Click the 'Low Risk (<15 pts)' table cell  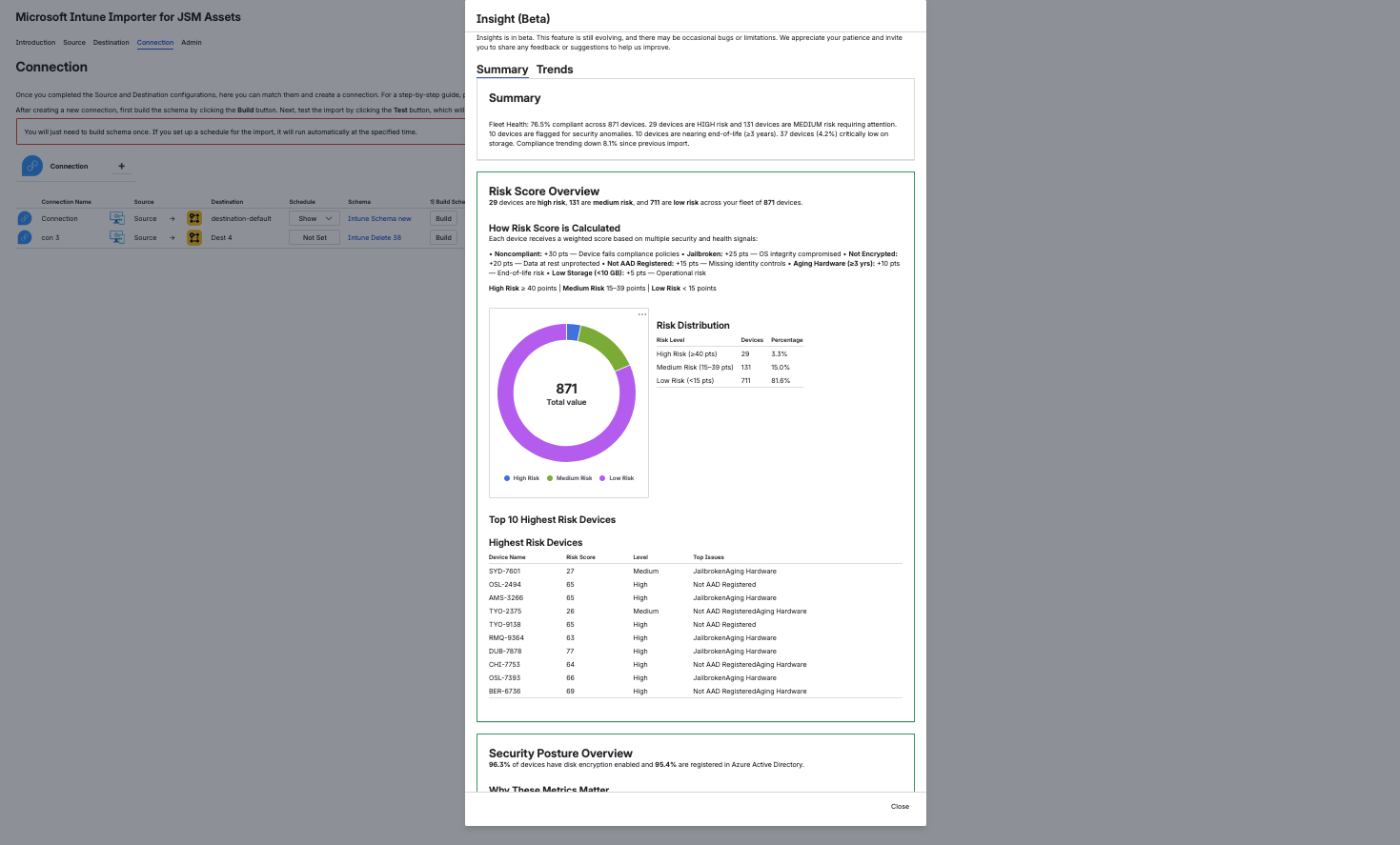(685, 381)
